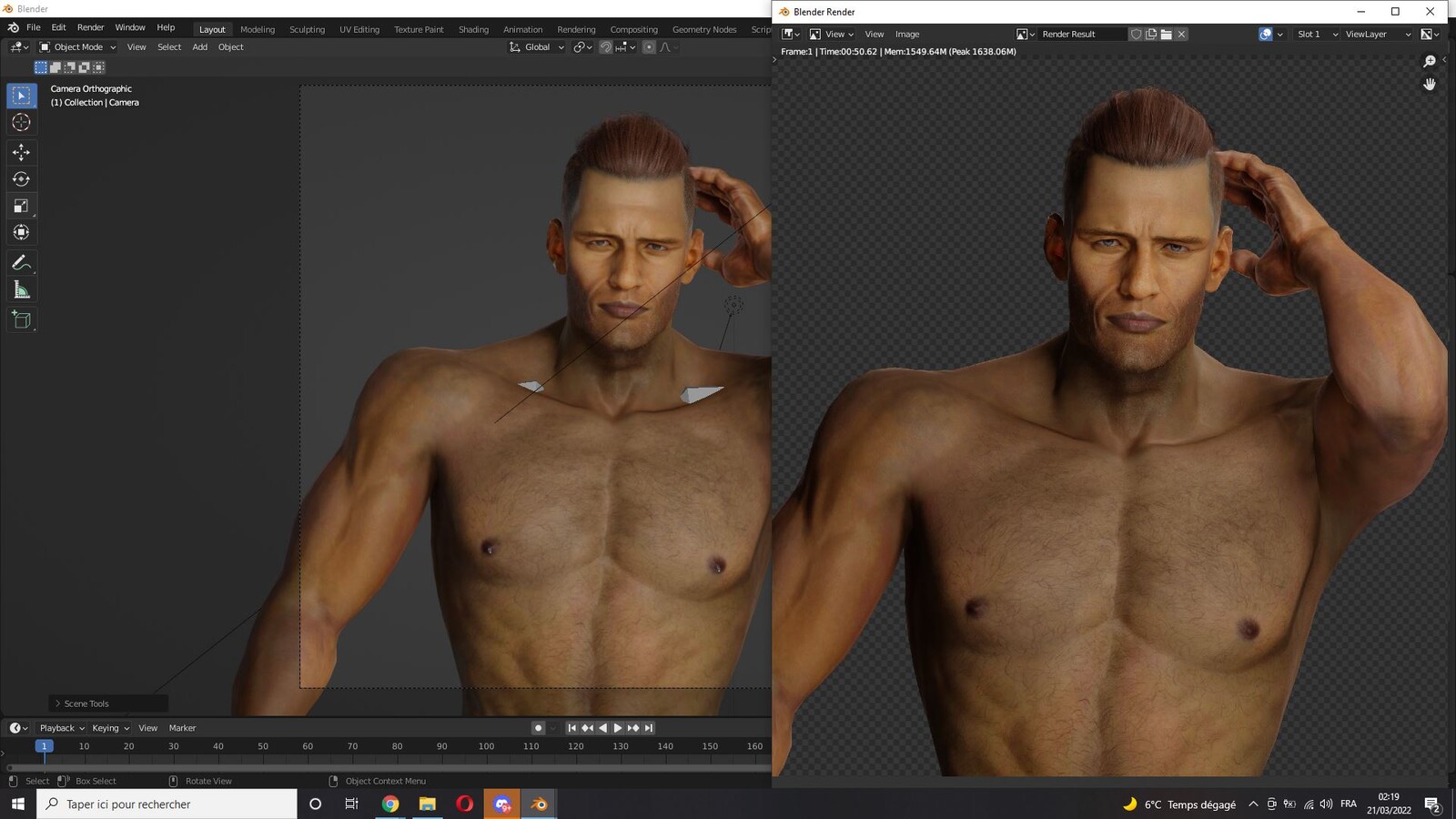
Task: Click the Blender logo menu icon
Action: coord(14,28)
